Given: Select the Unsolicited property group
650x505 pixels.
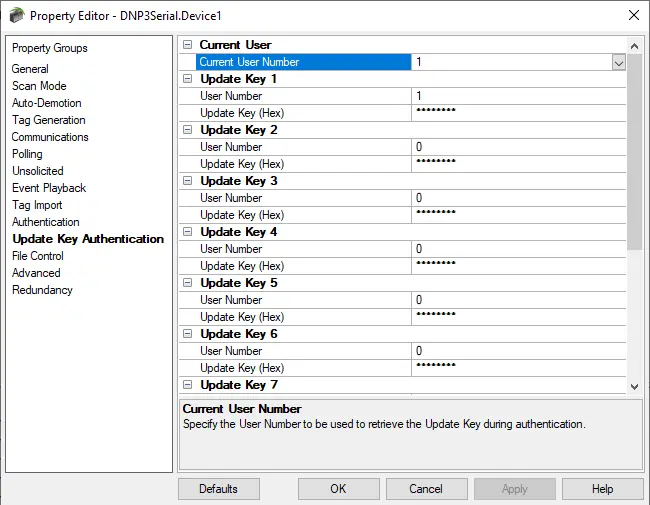Looking at the screenshot, I should [38, 171].
